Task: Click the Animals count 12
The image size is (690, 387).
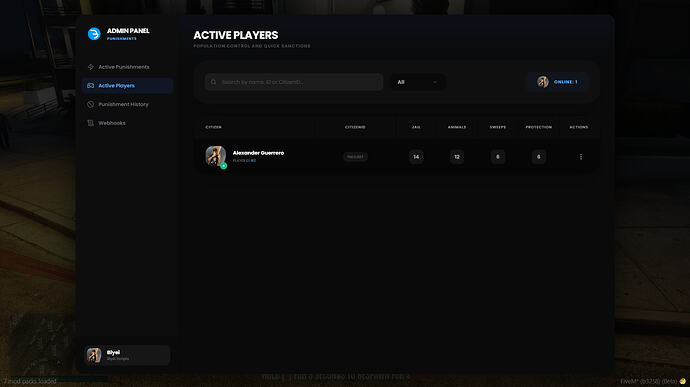Action: point(457,157)
